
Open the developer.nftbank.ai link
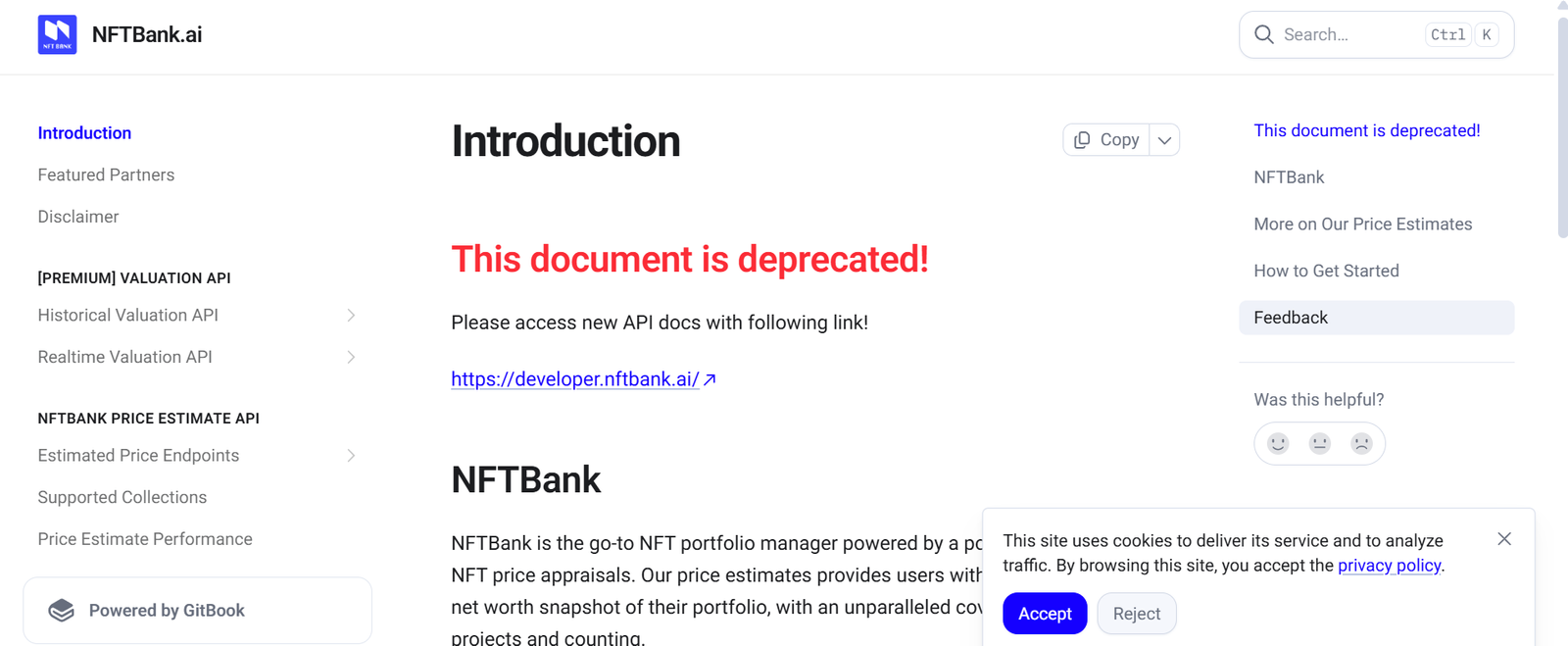575,379
